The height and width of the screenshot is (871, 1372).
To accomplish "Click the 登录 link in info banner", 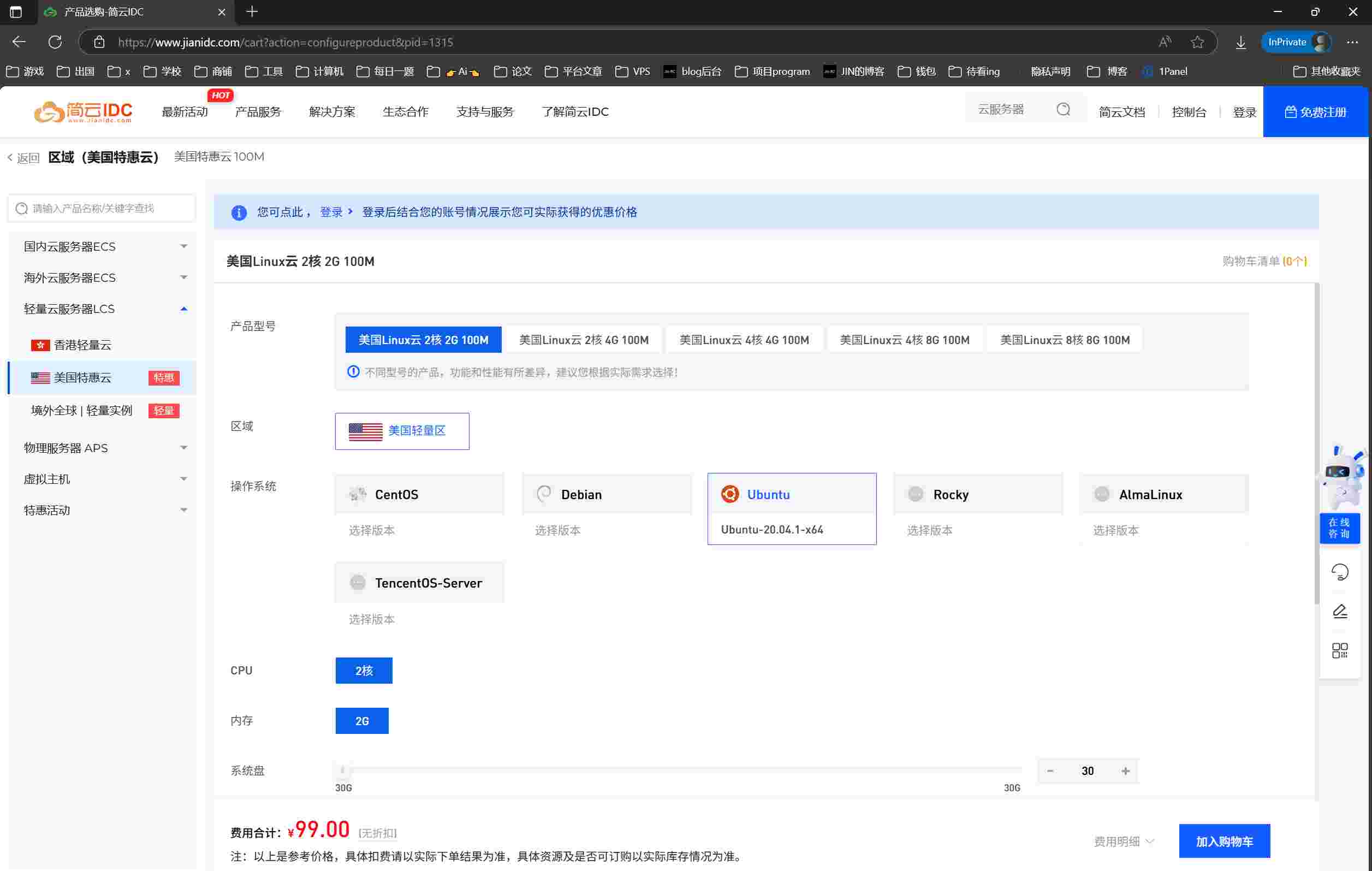I will pyautogui.click(x=331, y=212).
